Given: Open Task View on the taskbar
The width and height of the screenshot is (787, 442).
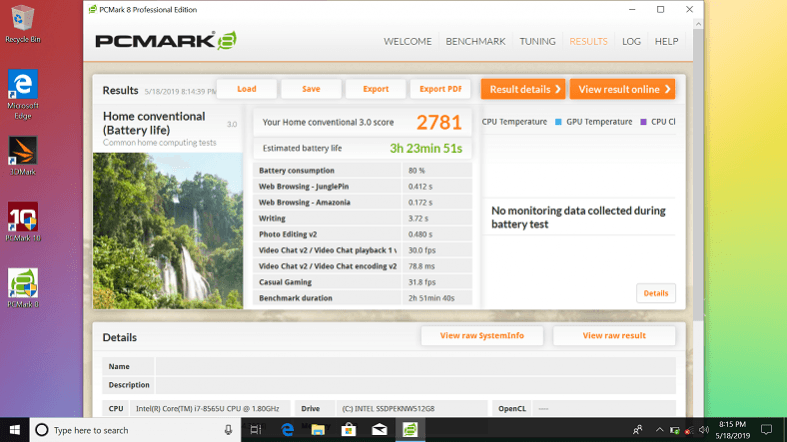Looking at the screenshot, I should click(x=255, y=430).
